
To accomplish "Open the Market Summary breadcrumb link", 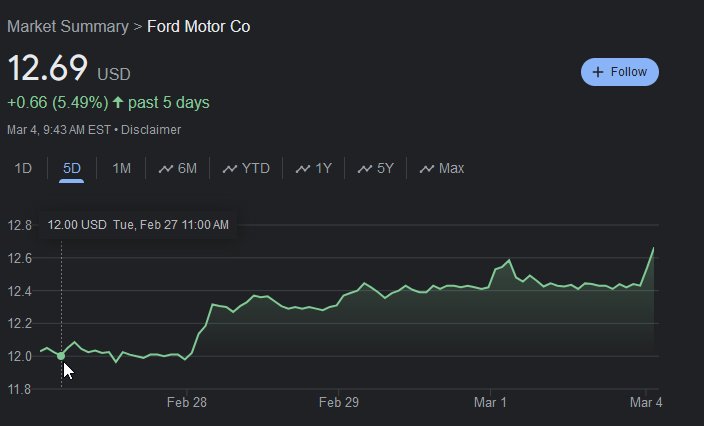I will 68,26.
